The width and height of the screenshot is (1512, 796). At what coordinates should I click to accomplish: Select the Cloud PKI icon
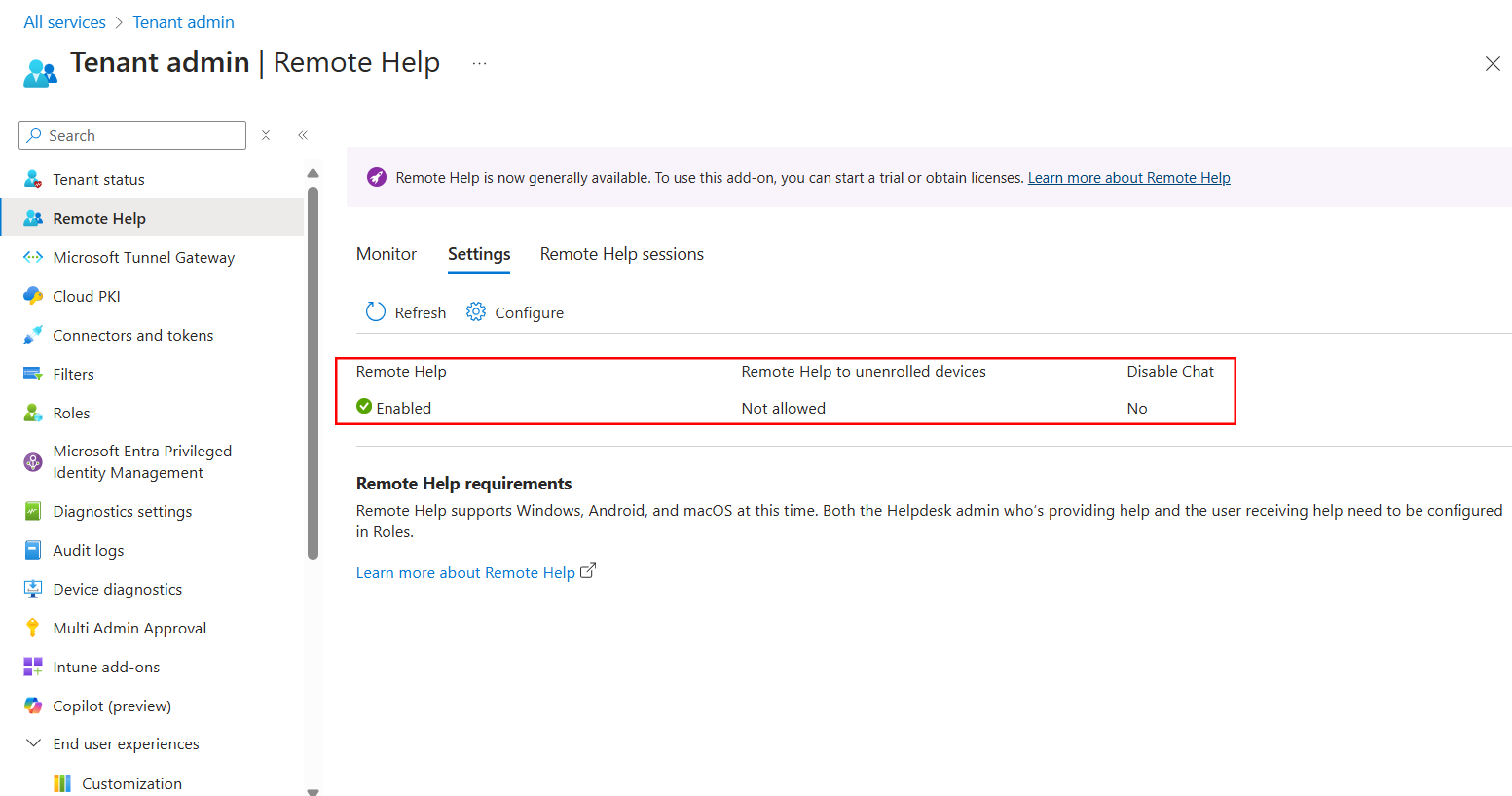32,296
